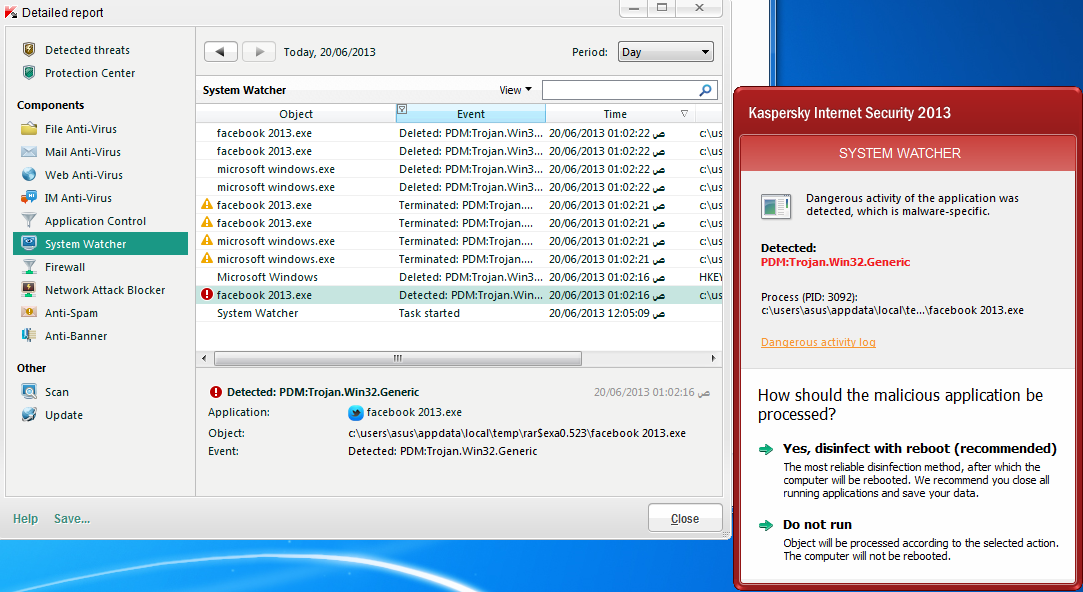Viewport: 1083px width, 592px height.
Task: Click the computer icon in System Watcher alert
Action: 776,205
